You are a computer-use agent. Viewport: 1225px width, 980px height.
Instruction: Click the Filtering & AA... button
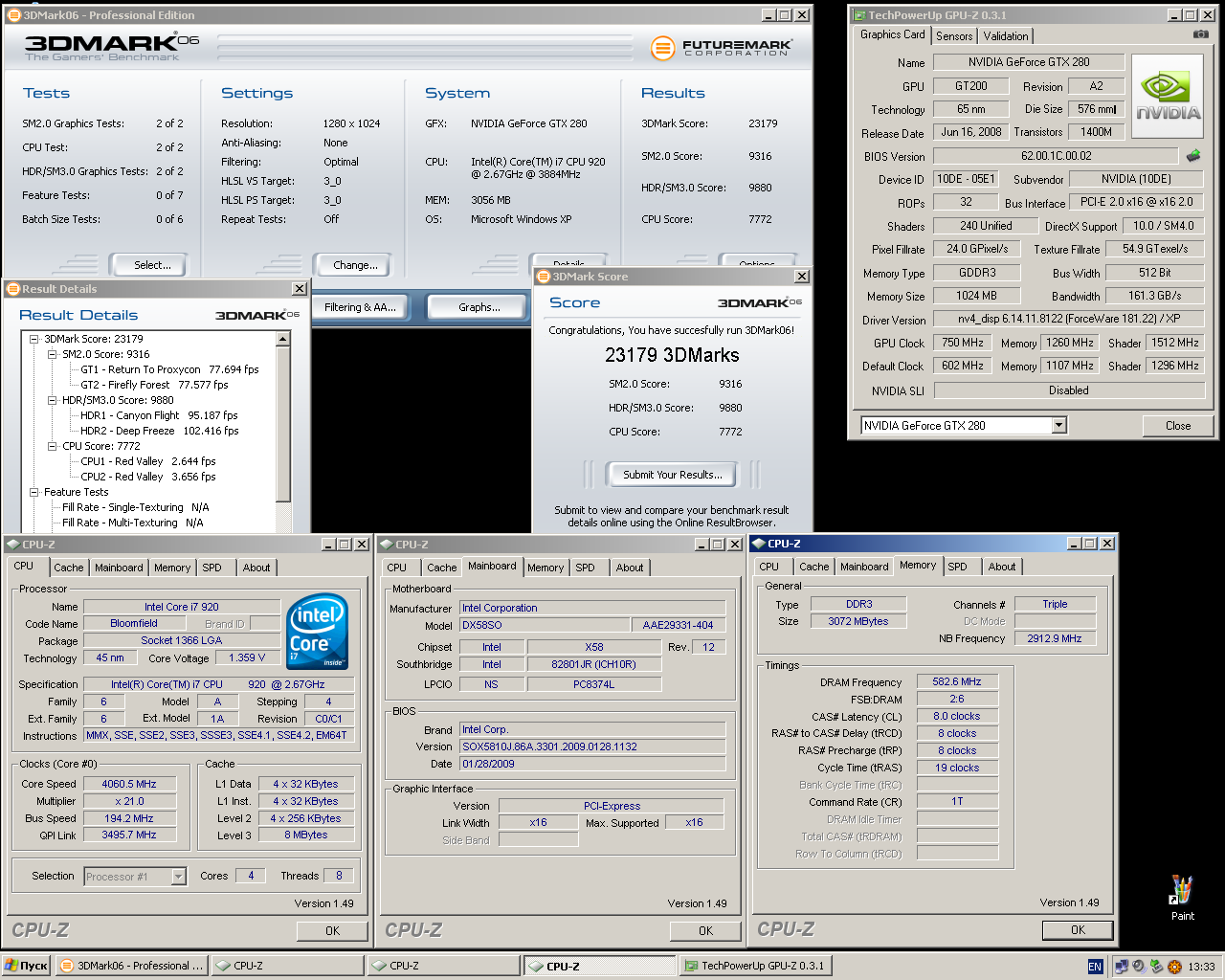[x=360, y=307]
